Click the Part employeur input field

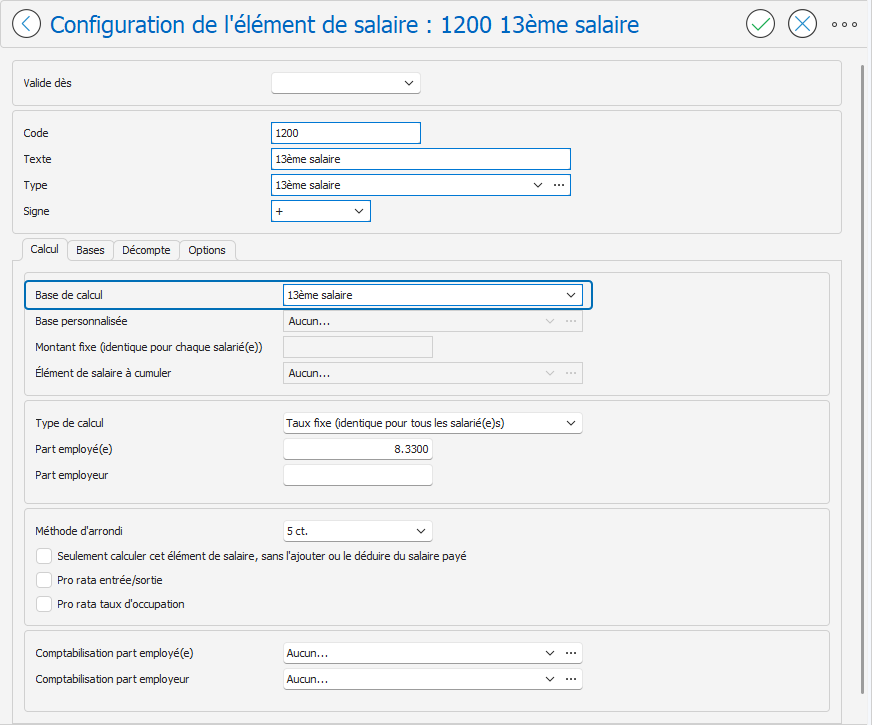358,475
